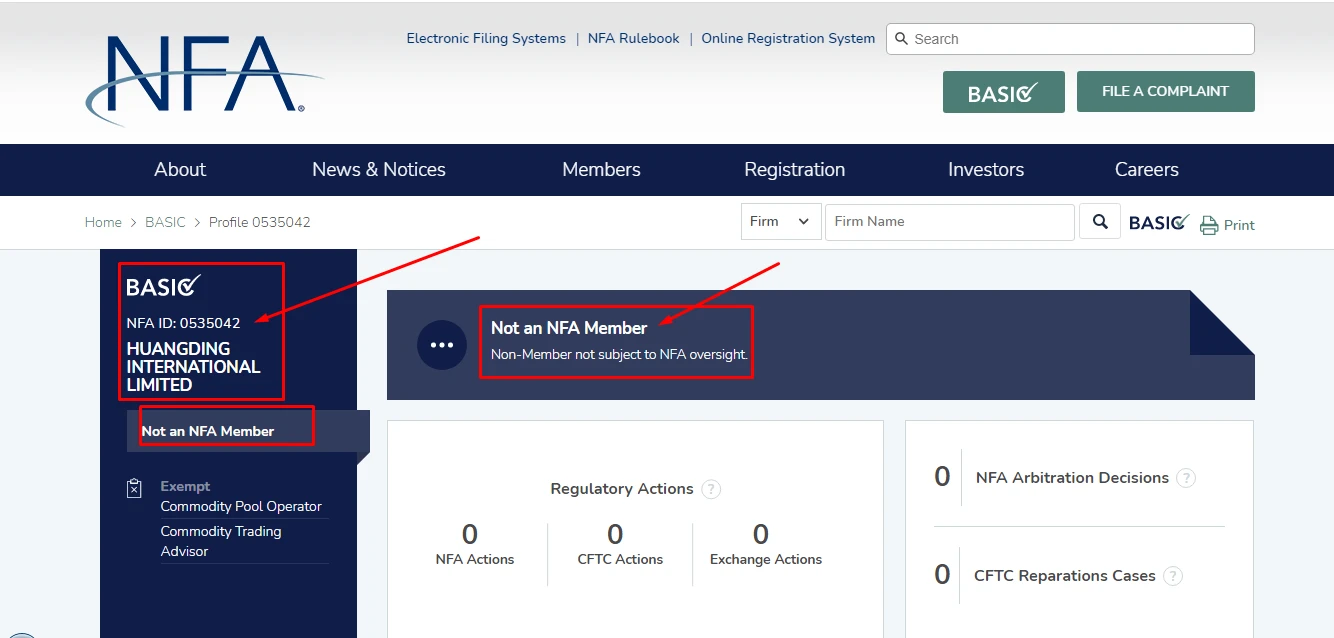Click the Exempt clipboard icon in sidebar
The height and width of the screenshot is (638, 1334).
pyautogui.click(x=135, y=488)
